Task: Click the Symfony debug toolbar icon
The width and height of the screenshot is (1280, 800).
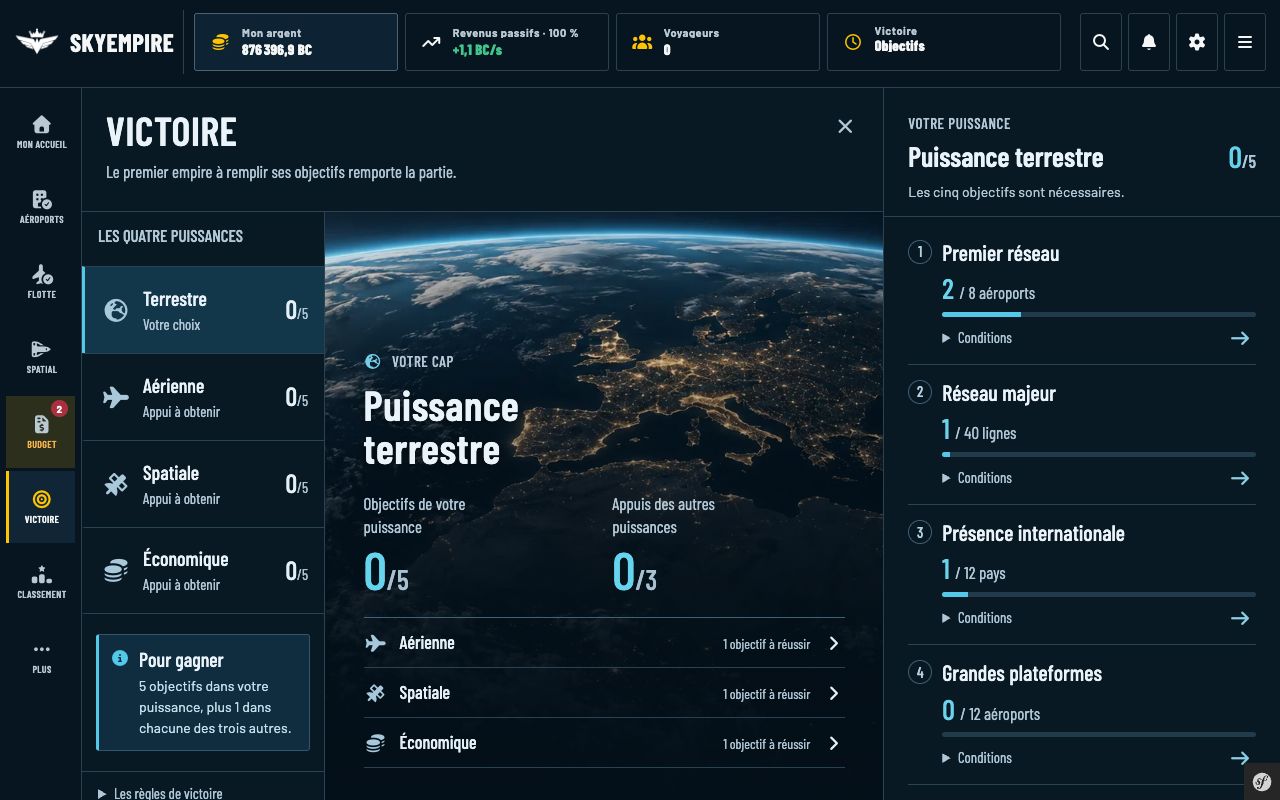Action: coord(1262,782)
